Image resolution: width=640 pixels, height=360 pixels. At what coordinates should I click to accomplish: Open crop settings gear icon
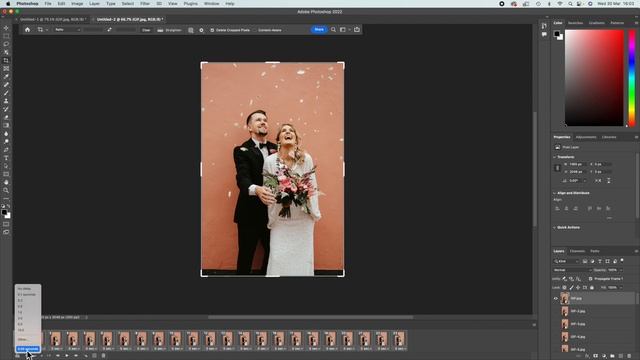coord(201,30)
